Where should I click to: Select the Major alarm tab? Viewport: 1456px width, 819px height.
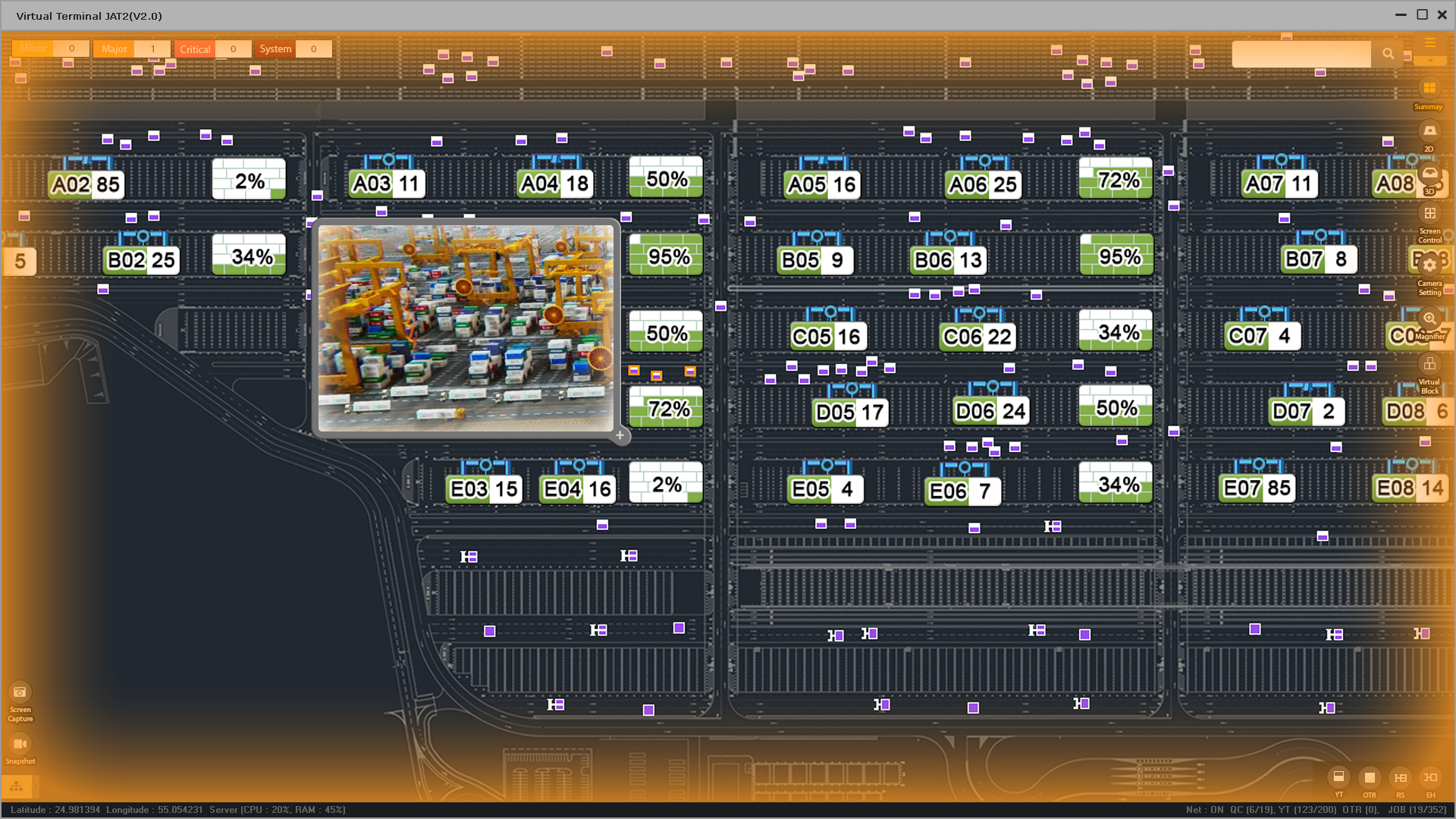pos(115,49)
